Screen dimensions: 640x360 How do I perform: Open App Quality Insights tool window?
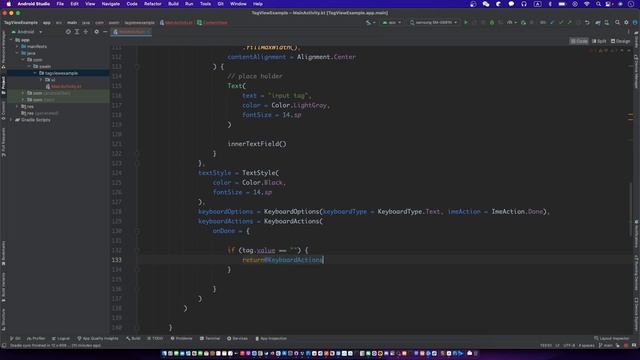98,338
